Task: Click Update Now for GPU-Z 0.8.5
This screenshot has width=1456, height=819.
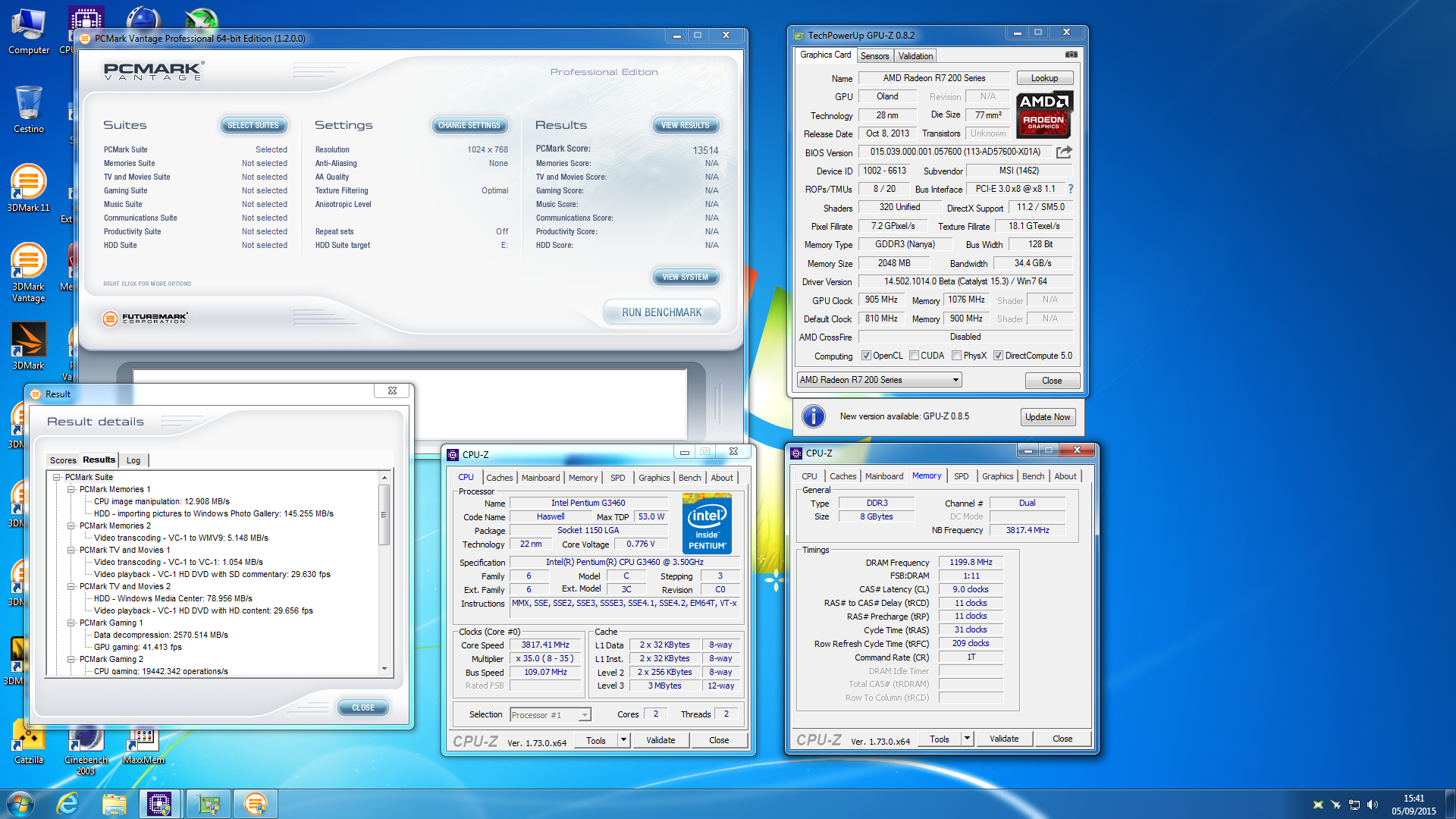Action: (x=1048, y=417)
